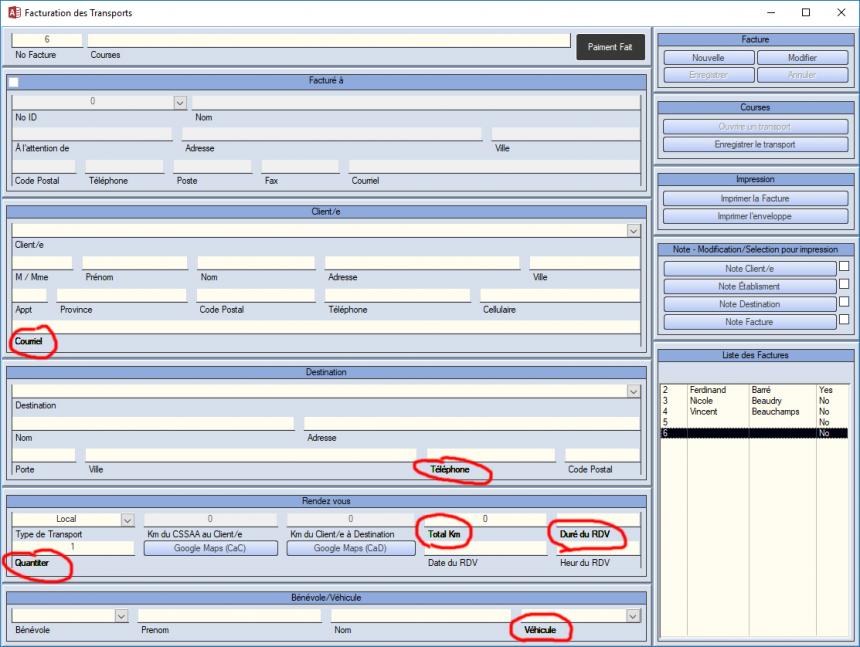Image resolution: width=860 pixels, height=647 pixels.
Task: Click the Access application icon in title bar
Action: pos(13,13)
